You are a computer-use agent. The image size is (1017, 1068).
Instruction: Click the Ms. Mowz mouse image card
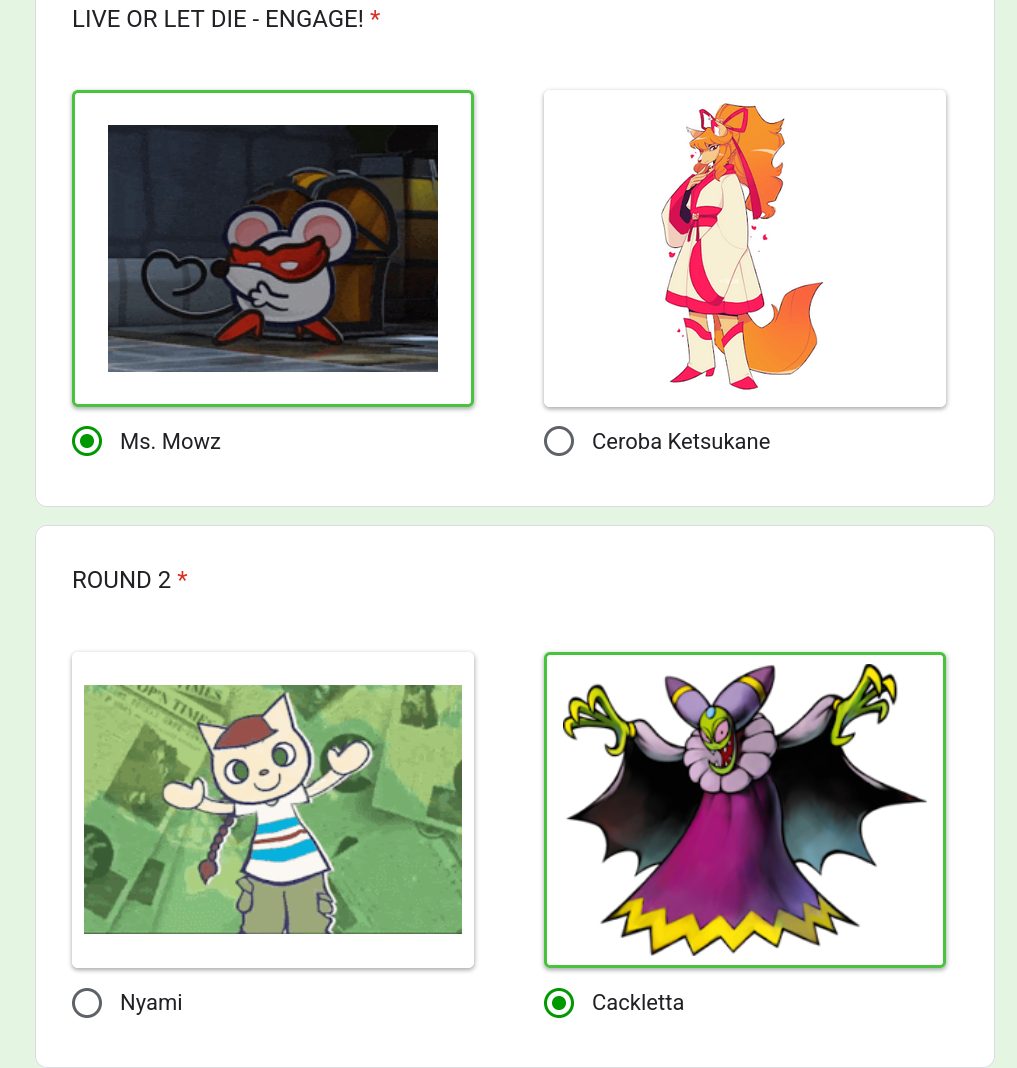coord(272,249)
